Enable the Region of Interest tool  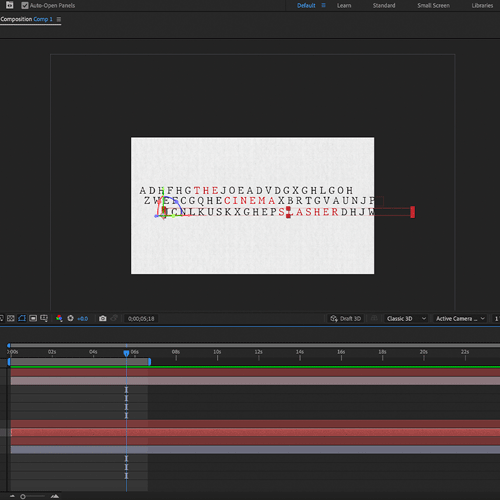pyautogui.click(x=33, y=318)
